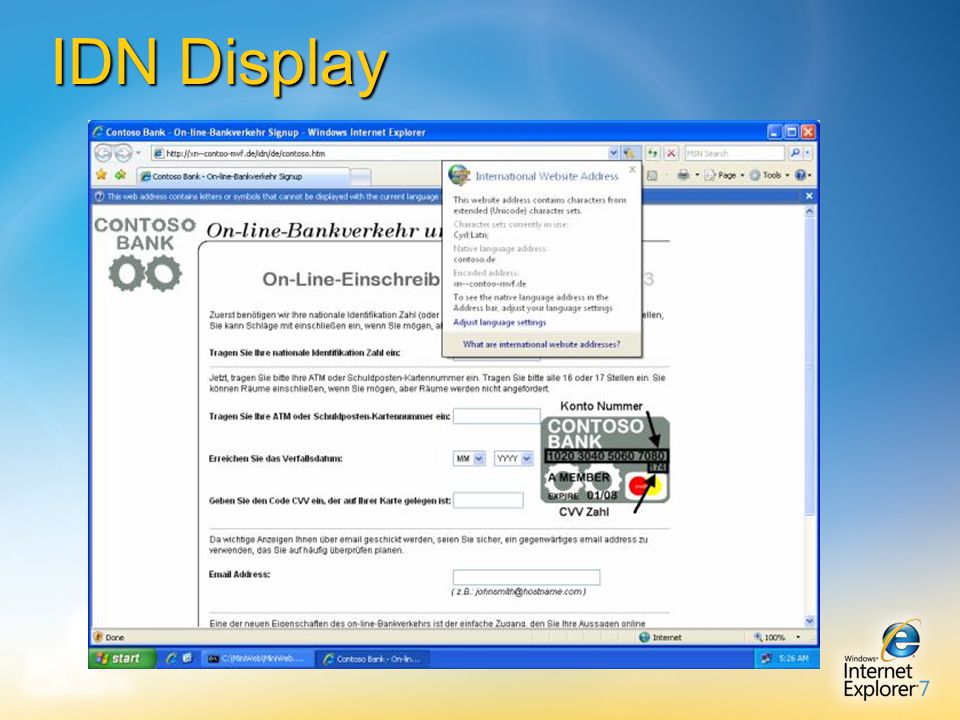Click the RSS Feeds toolbar icon

652,176
